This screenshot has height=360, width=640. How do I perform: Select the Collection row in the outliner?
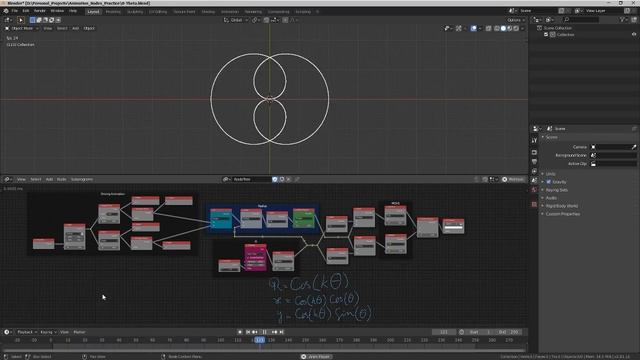565,35
